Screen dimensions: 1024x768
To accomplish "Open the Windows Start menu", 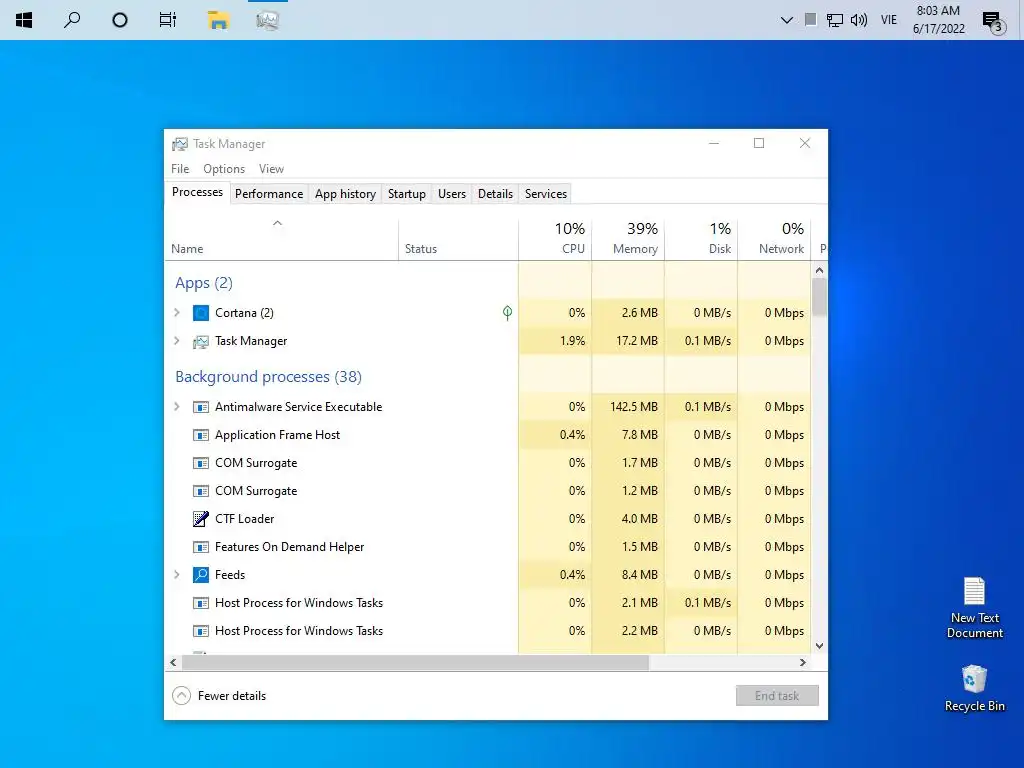I will pyautogui.click(x=24, y=20).
